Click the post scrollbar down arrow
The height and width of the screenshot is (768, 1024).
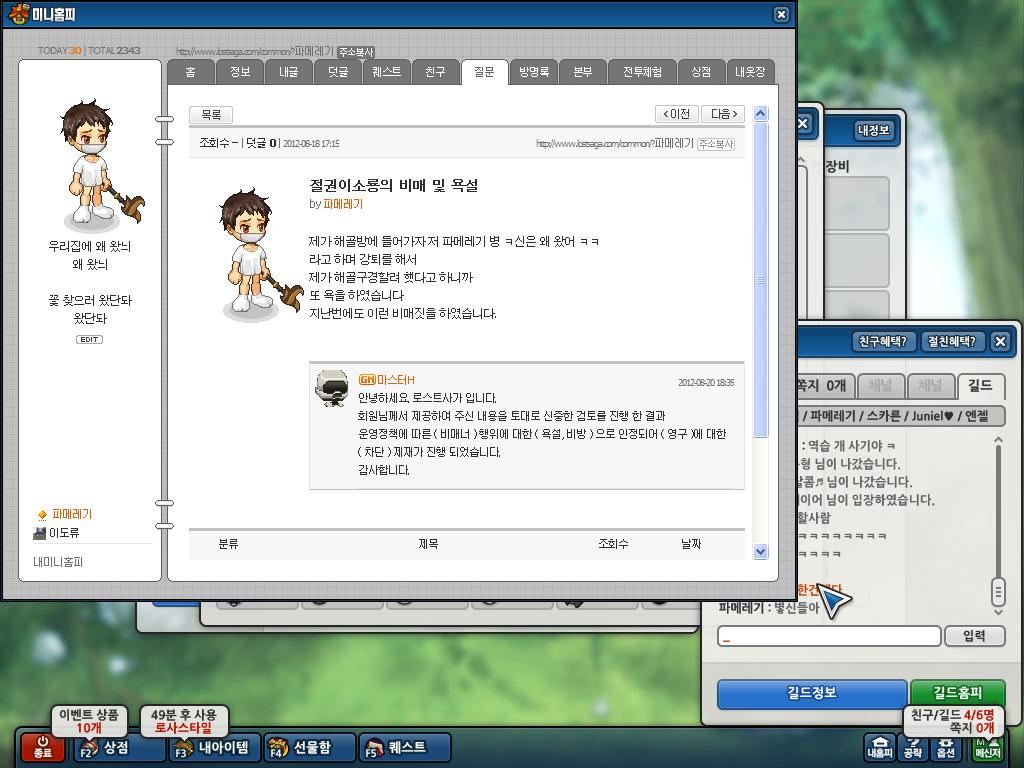pos(760,552)
